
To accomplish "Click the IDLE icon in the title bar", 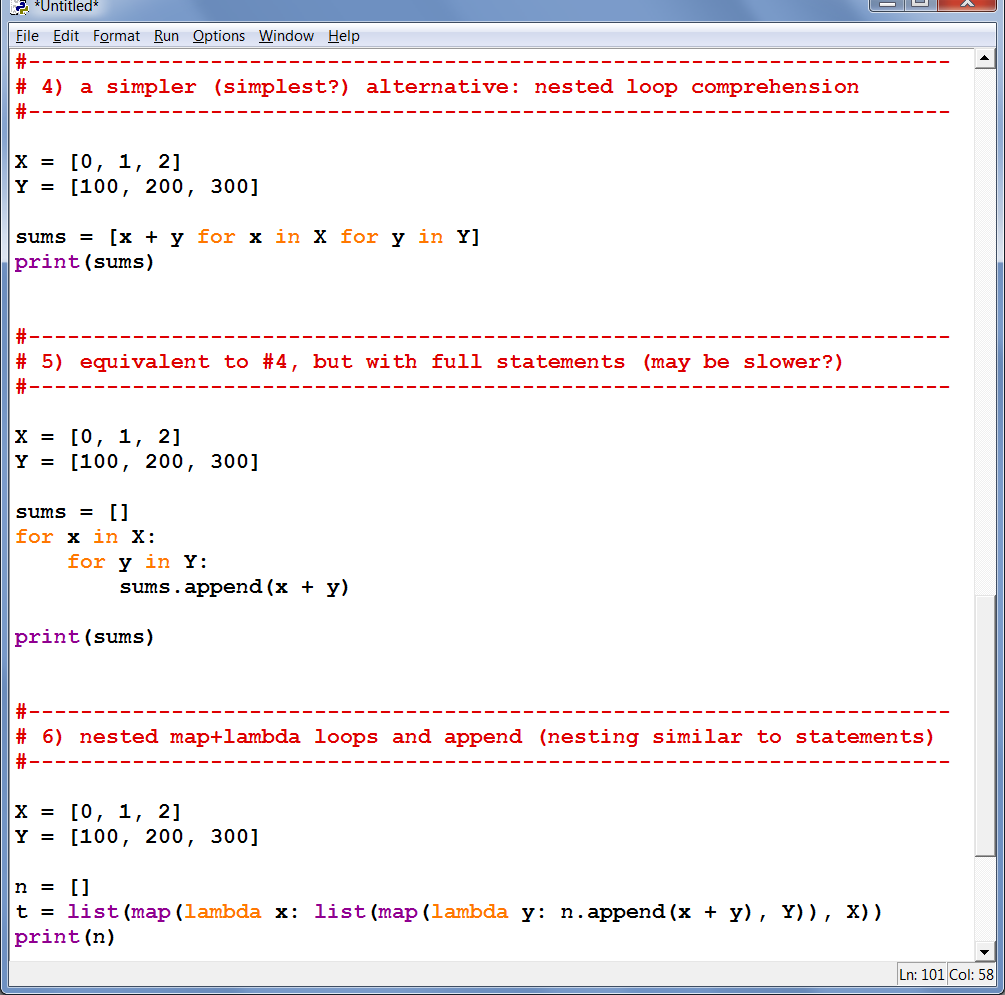I will pos(19,8).
